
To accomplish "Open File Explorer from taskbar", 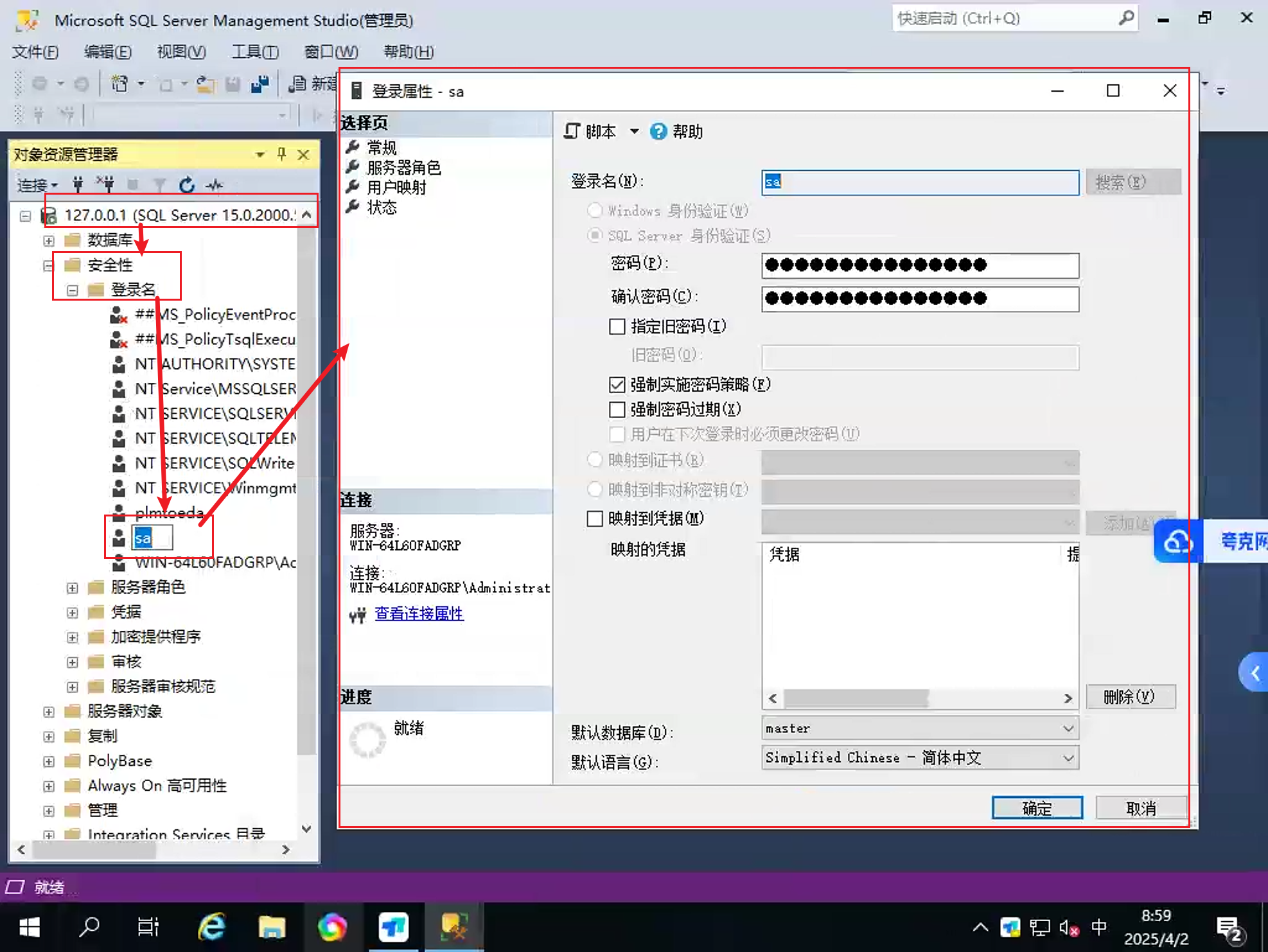I will pyautogui.click(x=272, y=927).
